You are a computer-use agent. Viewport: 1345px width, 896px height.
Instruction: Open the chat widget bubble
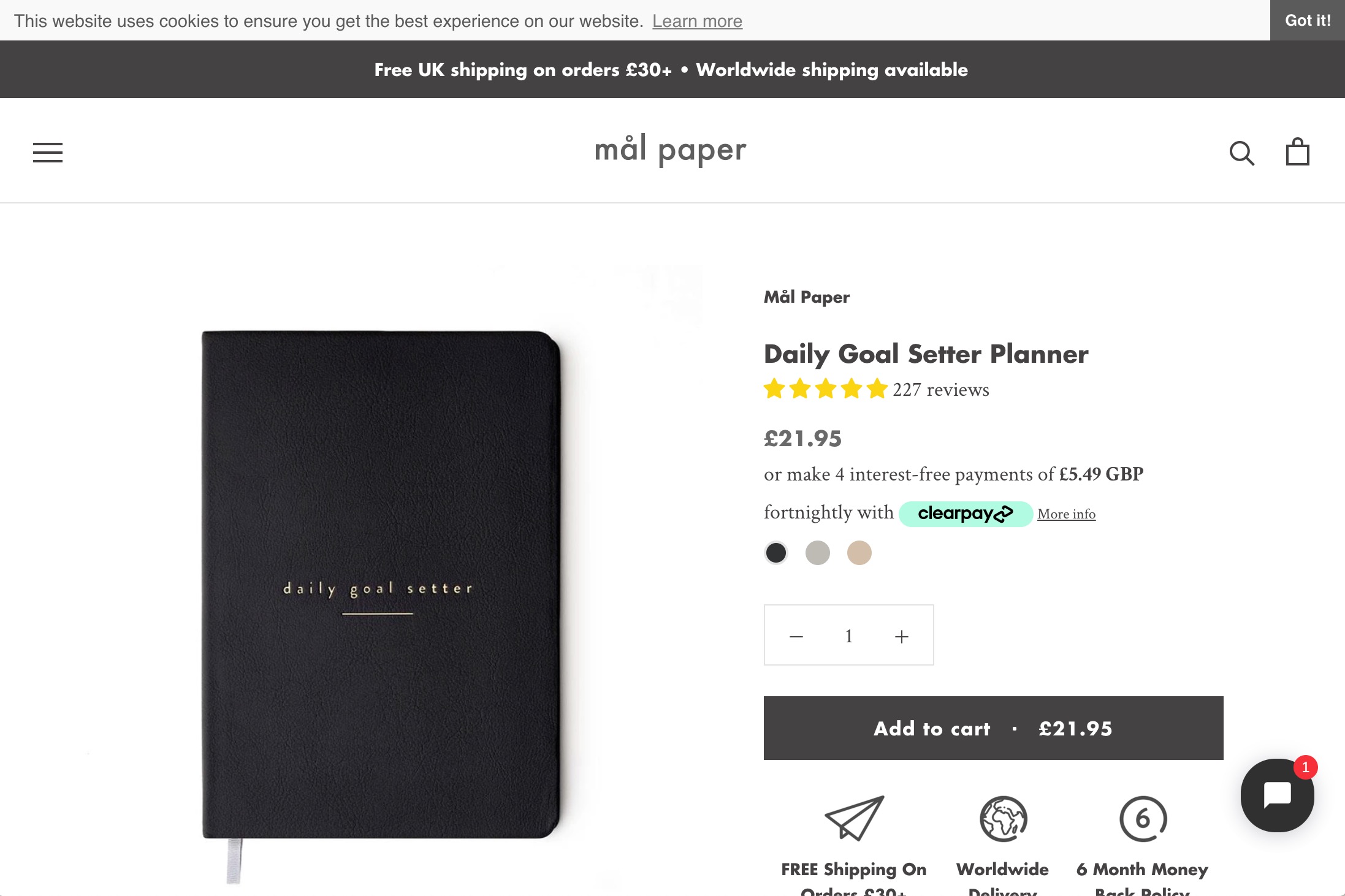click(x=1276, y=795)
